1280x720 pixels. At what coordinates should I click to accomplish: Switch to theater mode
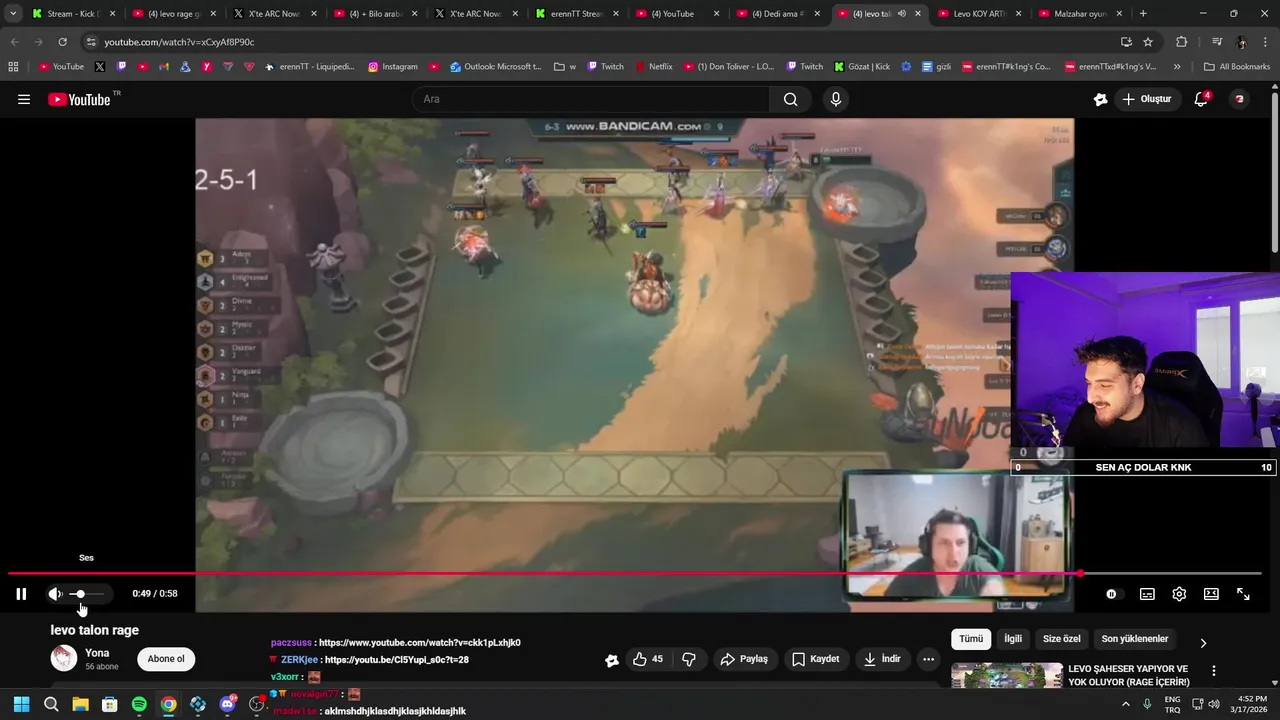tap(1211, 594)
